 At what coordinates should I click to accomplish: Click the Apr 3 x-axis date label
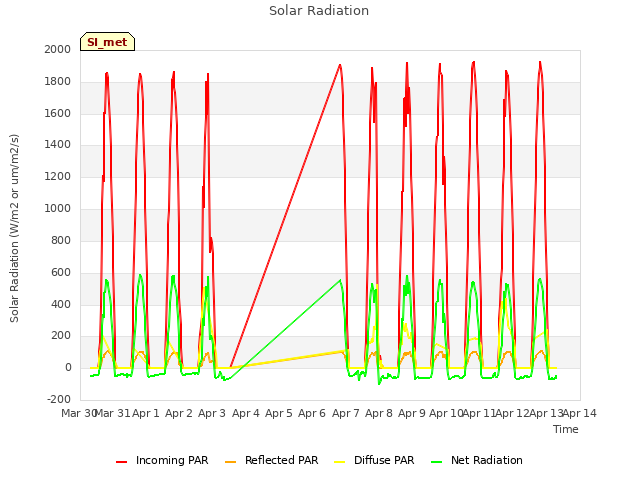(x=212, y=413)
